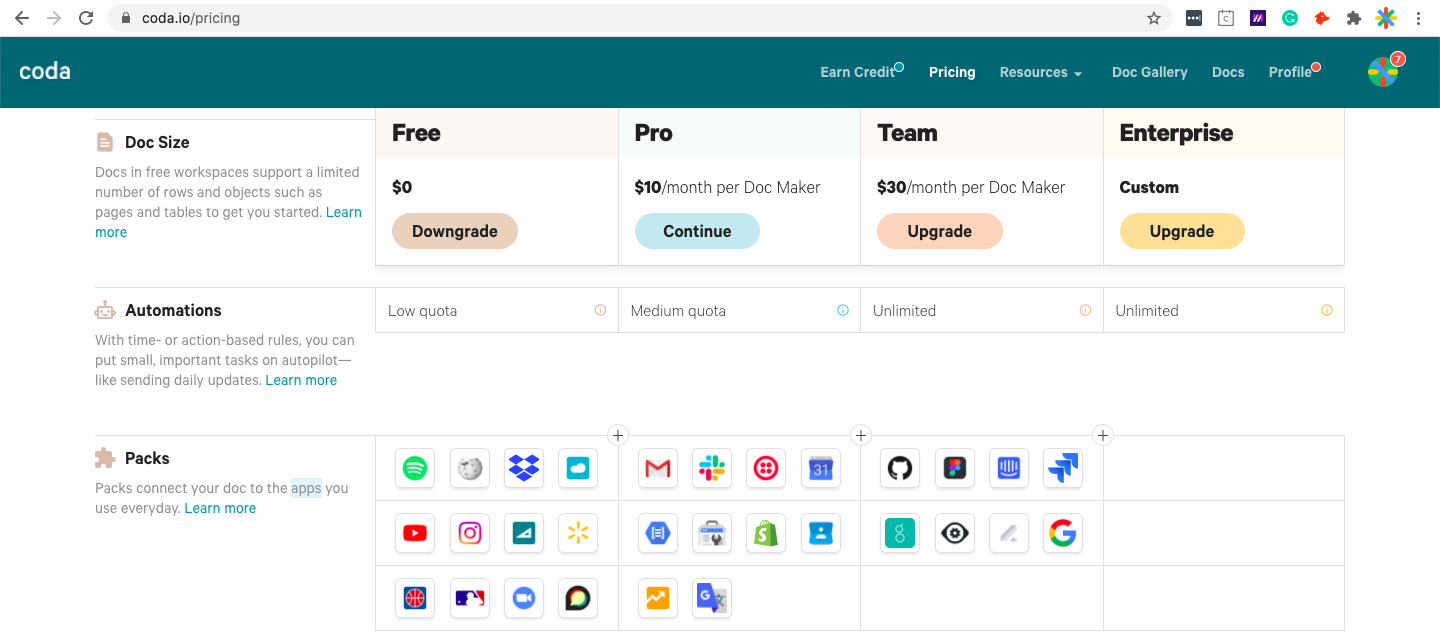Go back in browser history
The image size is (1440, 643).
click(x=22, y=18)
